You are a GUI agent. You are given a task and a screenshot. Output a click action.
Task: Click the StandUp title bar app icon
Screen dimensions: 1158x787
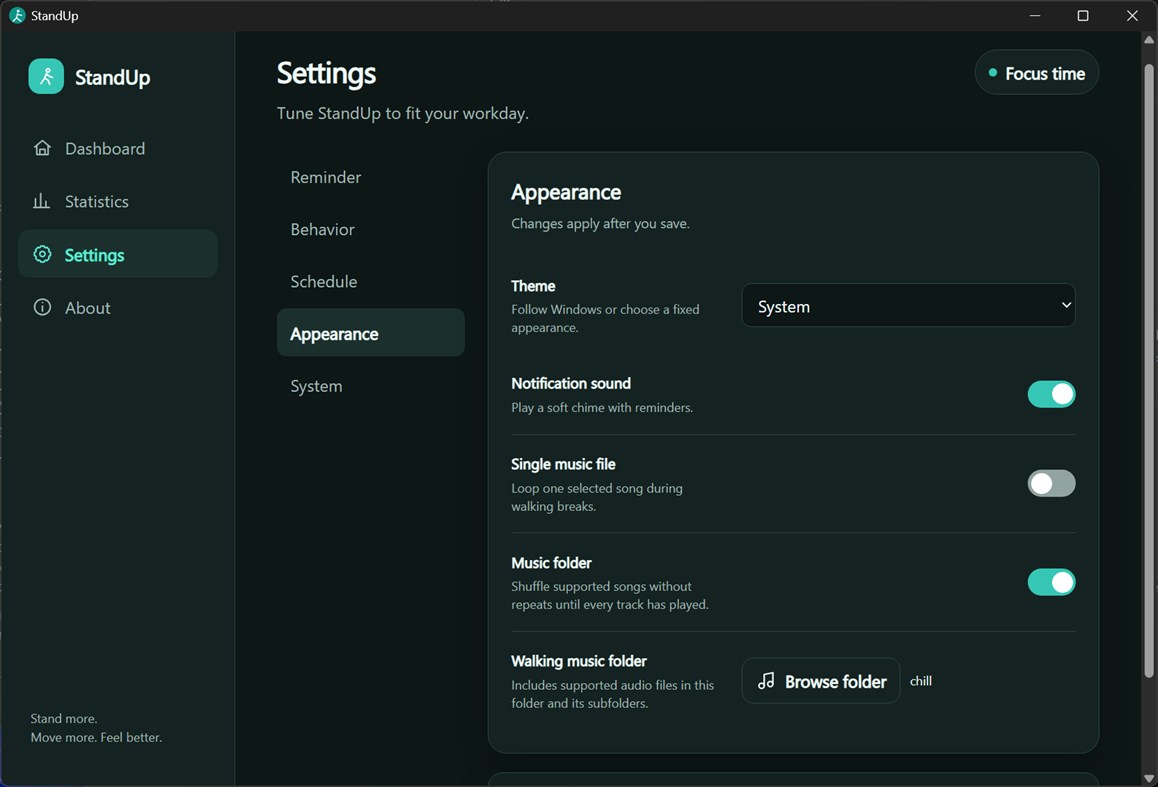tap(17, 16)
